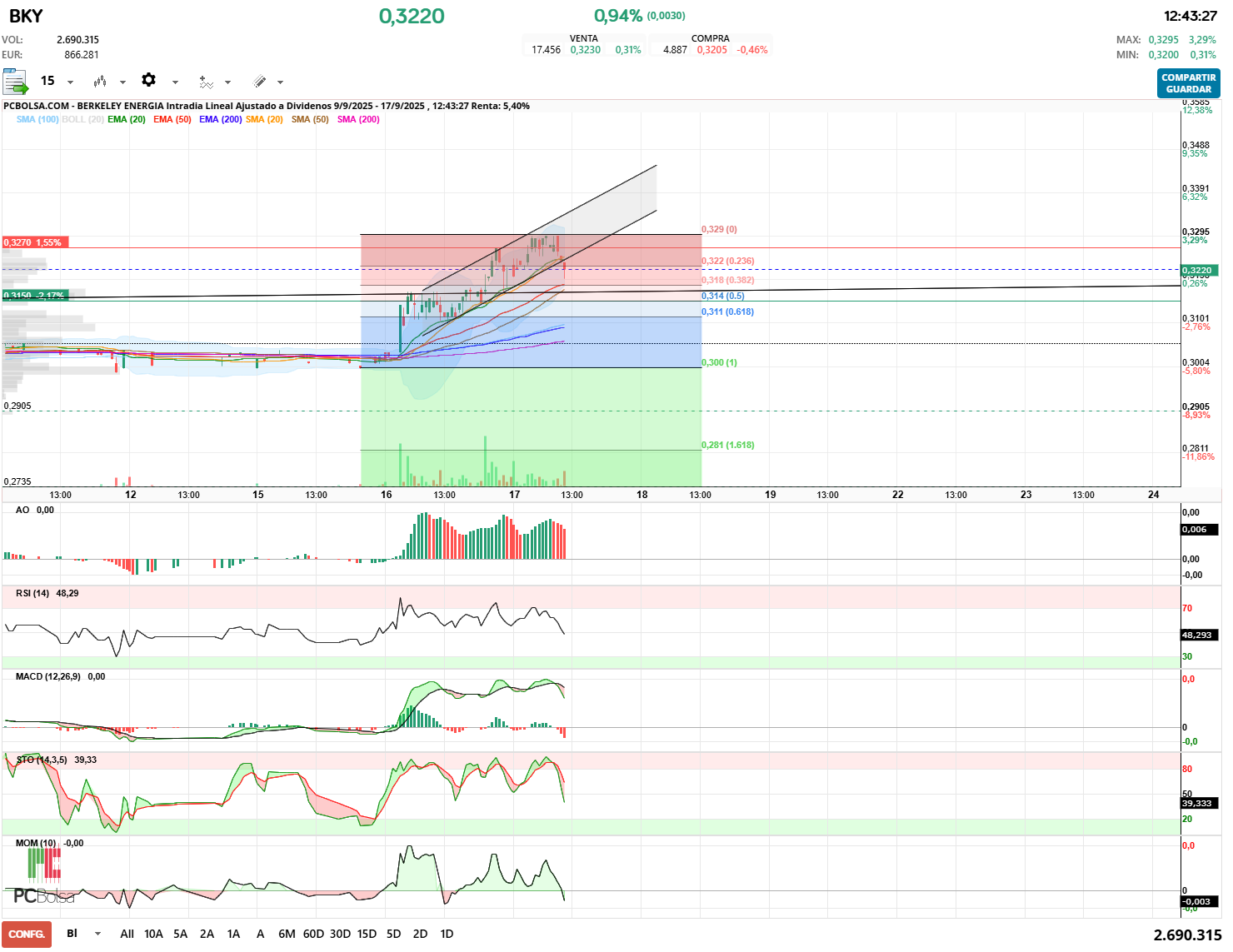Click the BI label at bottom
This screenshot has height=952, width=1233.
click(72, 934)
